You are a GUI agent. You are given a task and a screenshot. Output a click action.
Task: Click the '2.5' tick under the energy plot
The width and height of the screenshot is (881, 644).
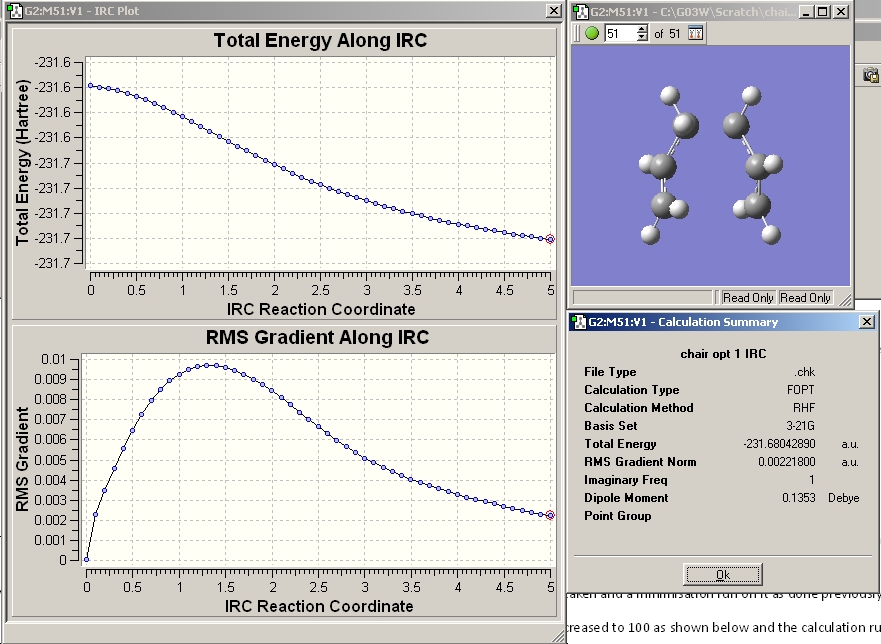point(320,290)
